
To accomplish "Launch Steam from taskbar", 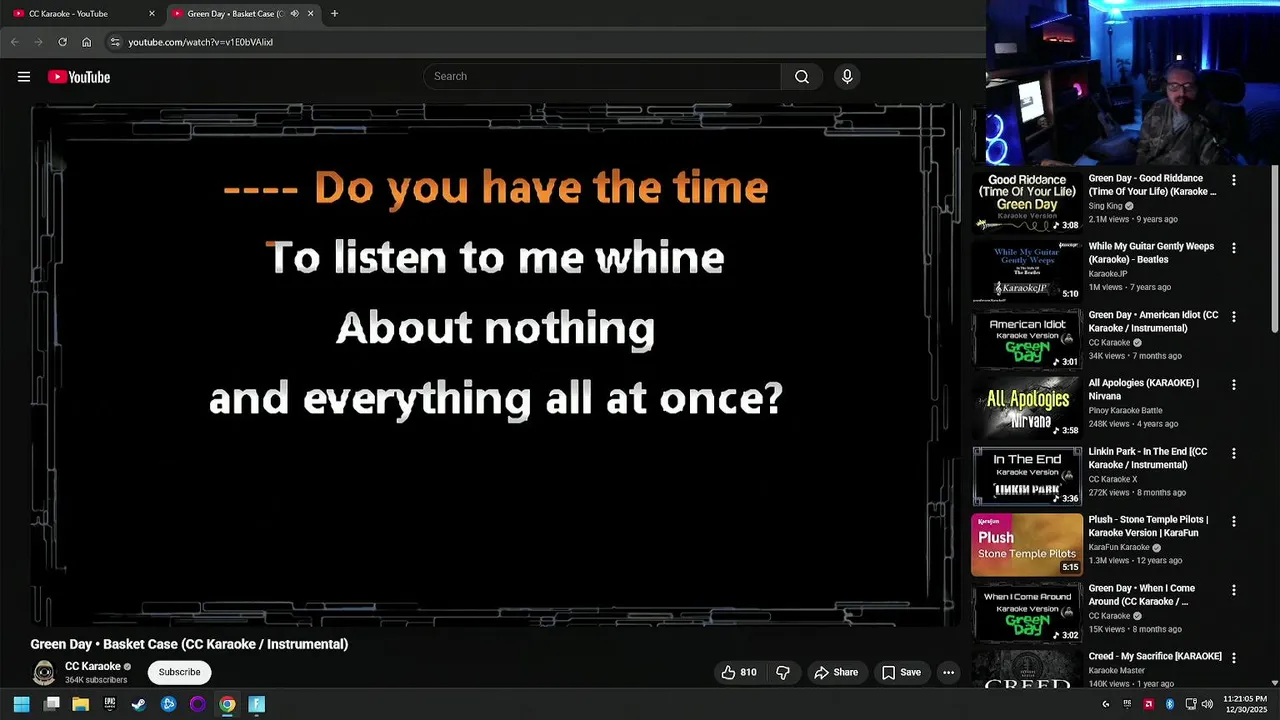I will 139,704.
